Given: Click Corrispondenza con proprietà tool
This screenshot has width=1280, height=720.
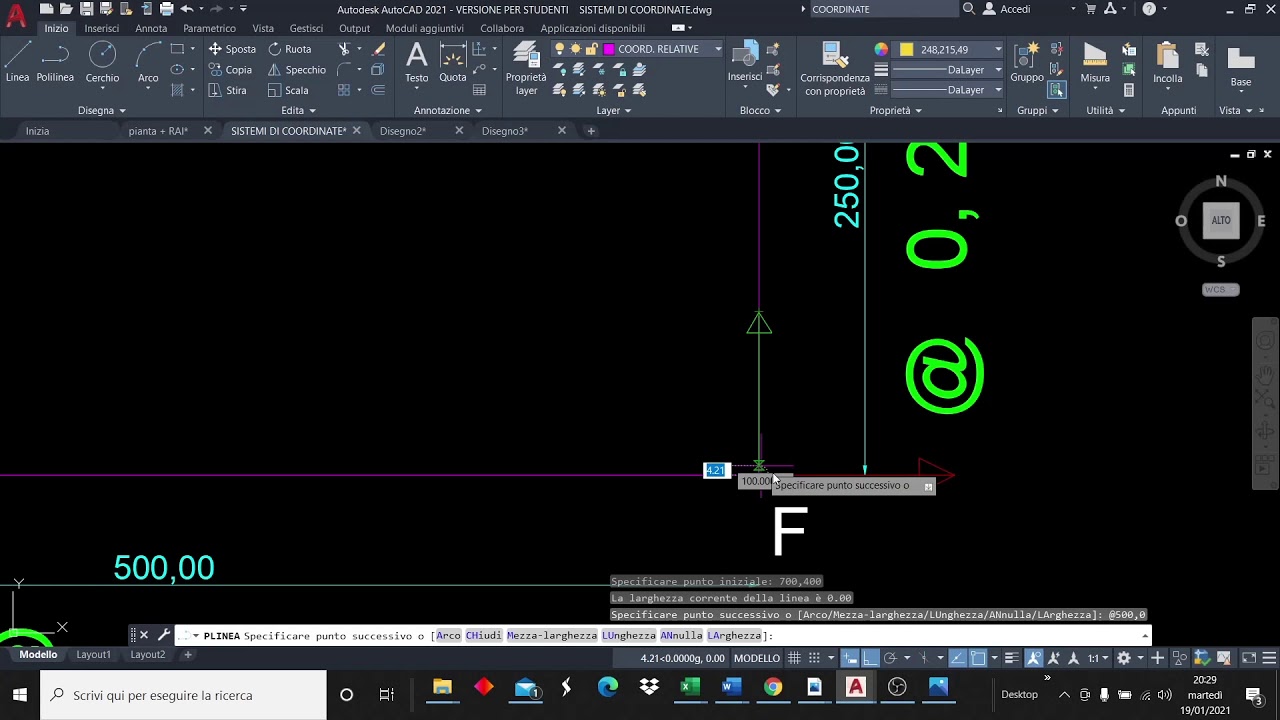Looking at the screenshot, I should [835, 68].
